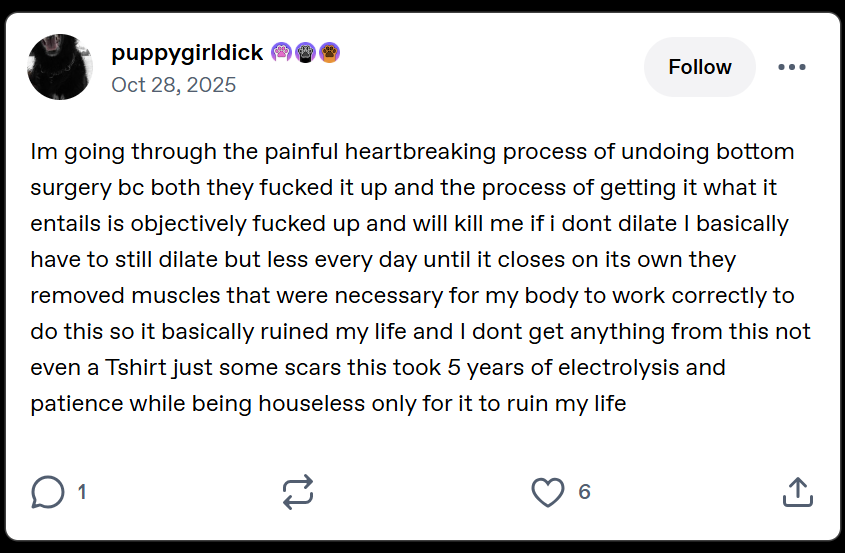Click the pink paw badge beside the username

[x=281, y=53]
